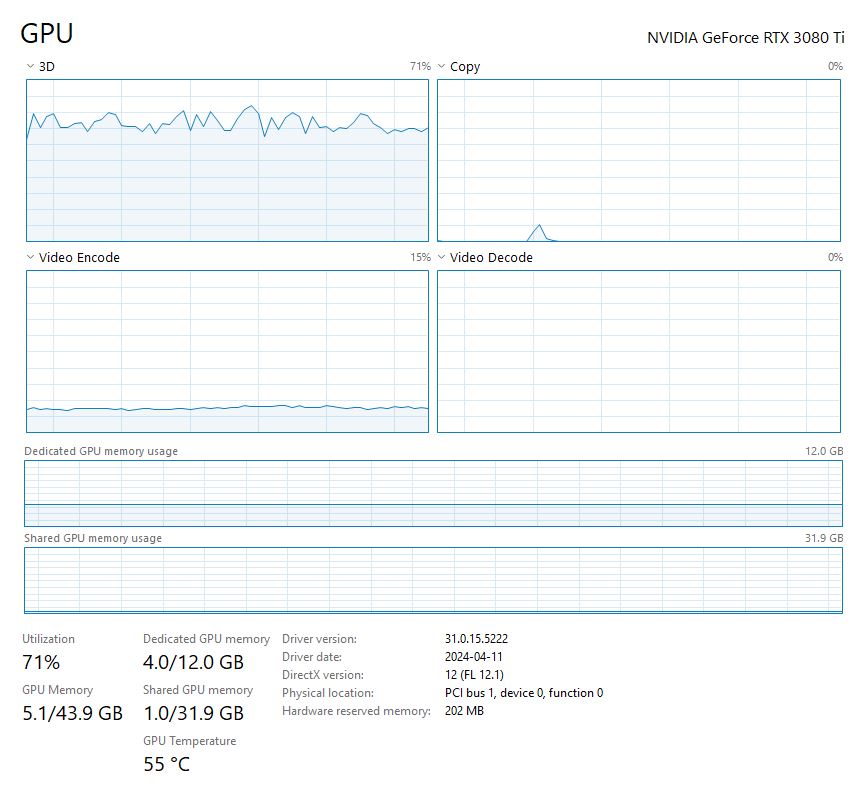Select the driver version number 31.0.15.5222
Viewport: 864px width, 786px height.
pyautogui.click(x=483, y=639)
